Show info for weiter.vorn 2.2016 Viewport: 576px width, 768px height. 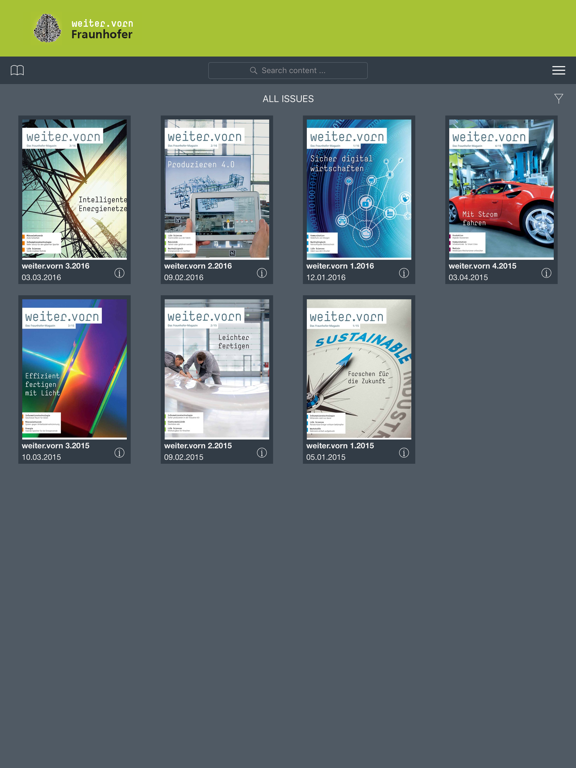(262, 273)
